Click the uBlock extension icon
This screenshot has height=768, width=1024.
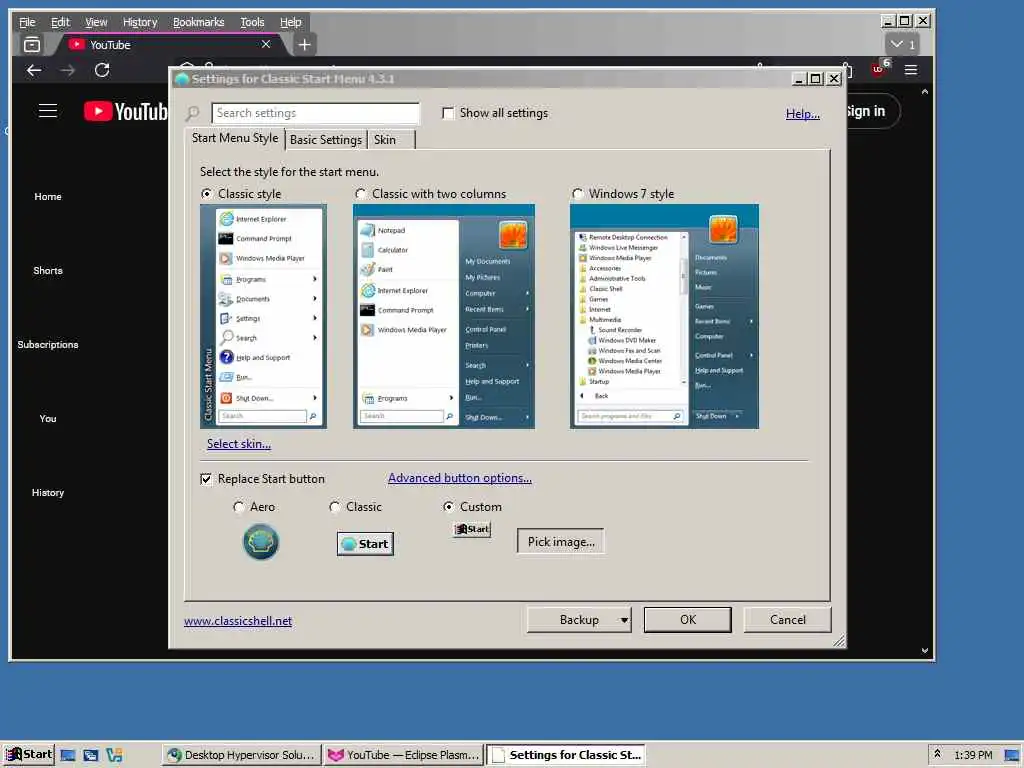pos(879,69)
